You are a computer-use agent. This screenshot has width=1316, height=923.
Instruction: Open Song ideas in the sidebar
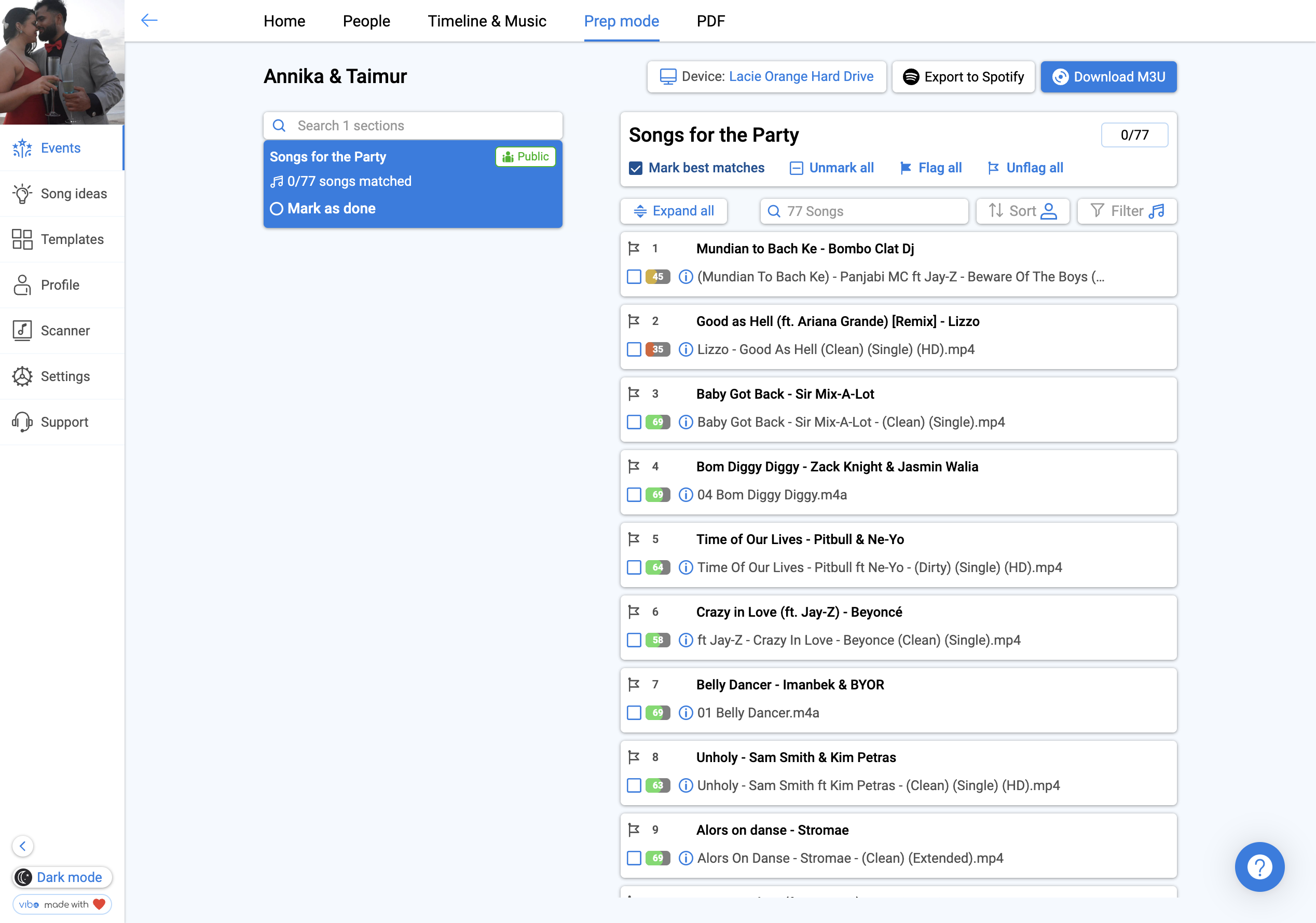62,194
